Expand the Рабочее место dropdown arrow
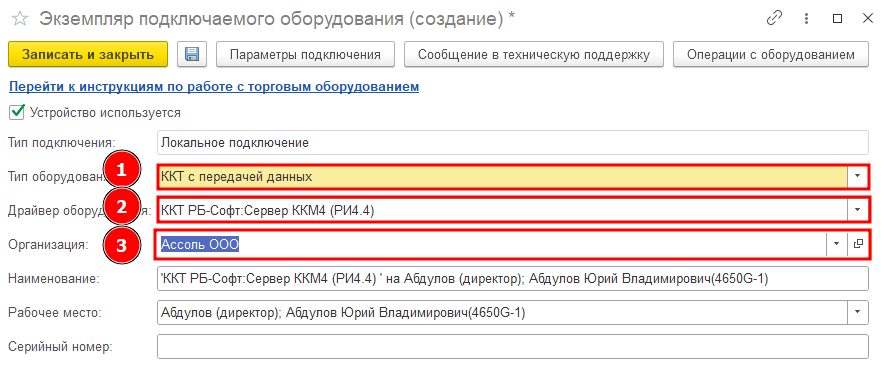The height and width of the screenshot is (371, 884). pyautogui.click(x=858, y=312)
